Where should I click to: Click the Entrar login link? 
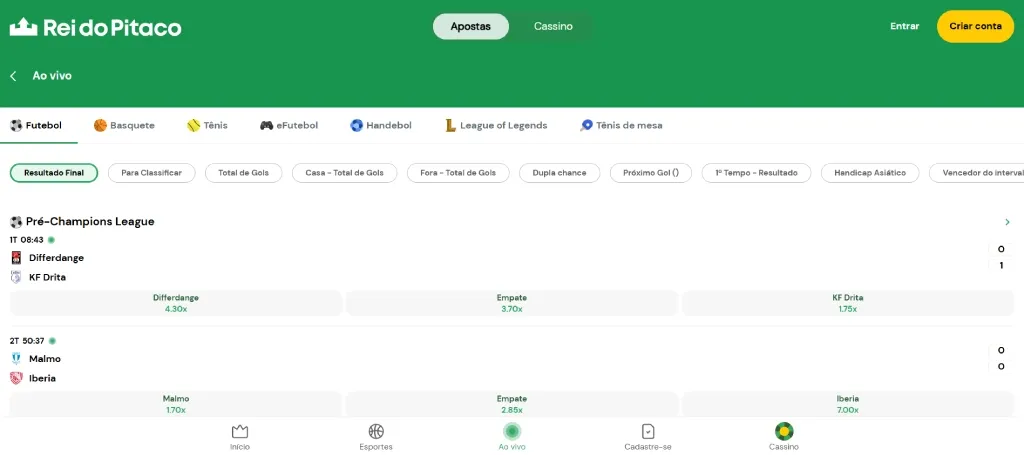904,26
